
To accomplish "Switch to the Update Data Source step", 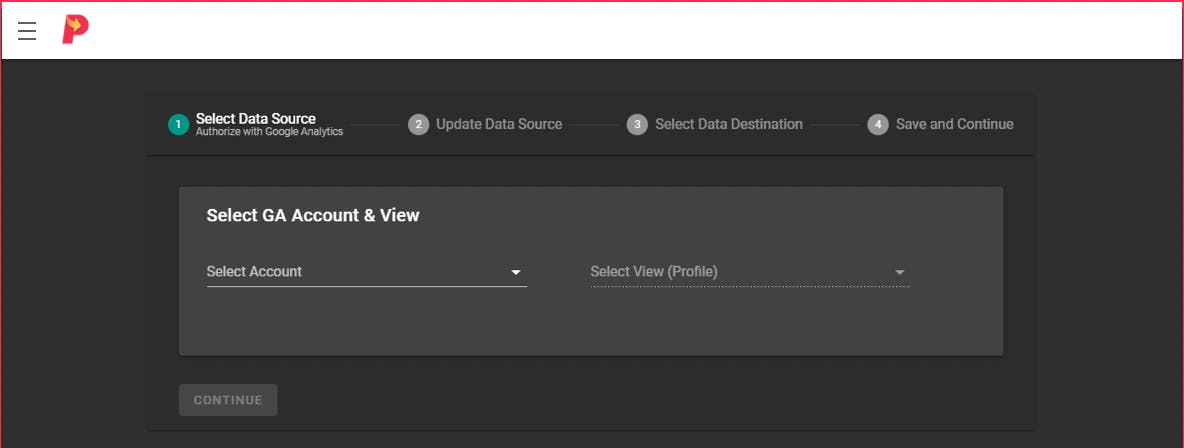I will coord(498,125).
